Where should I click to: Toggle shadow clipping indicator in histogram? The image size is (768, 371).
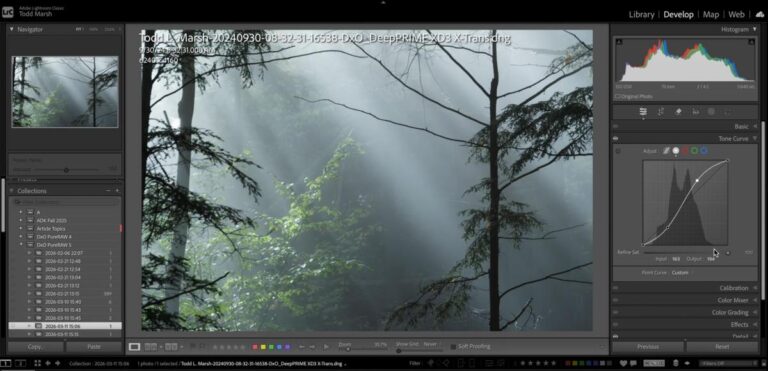(619, 42)
